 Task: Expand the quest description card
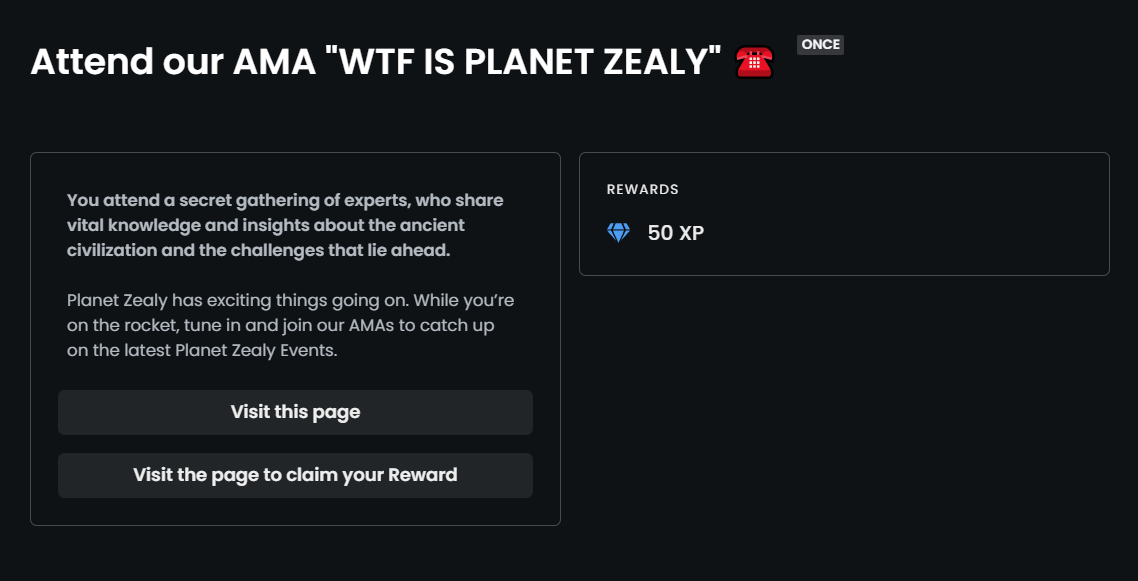point(295,337)
